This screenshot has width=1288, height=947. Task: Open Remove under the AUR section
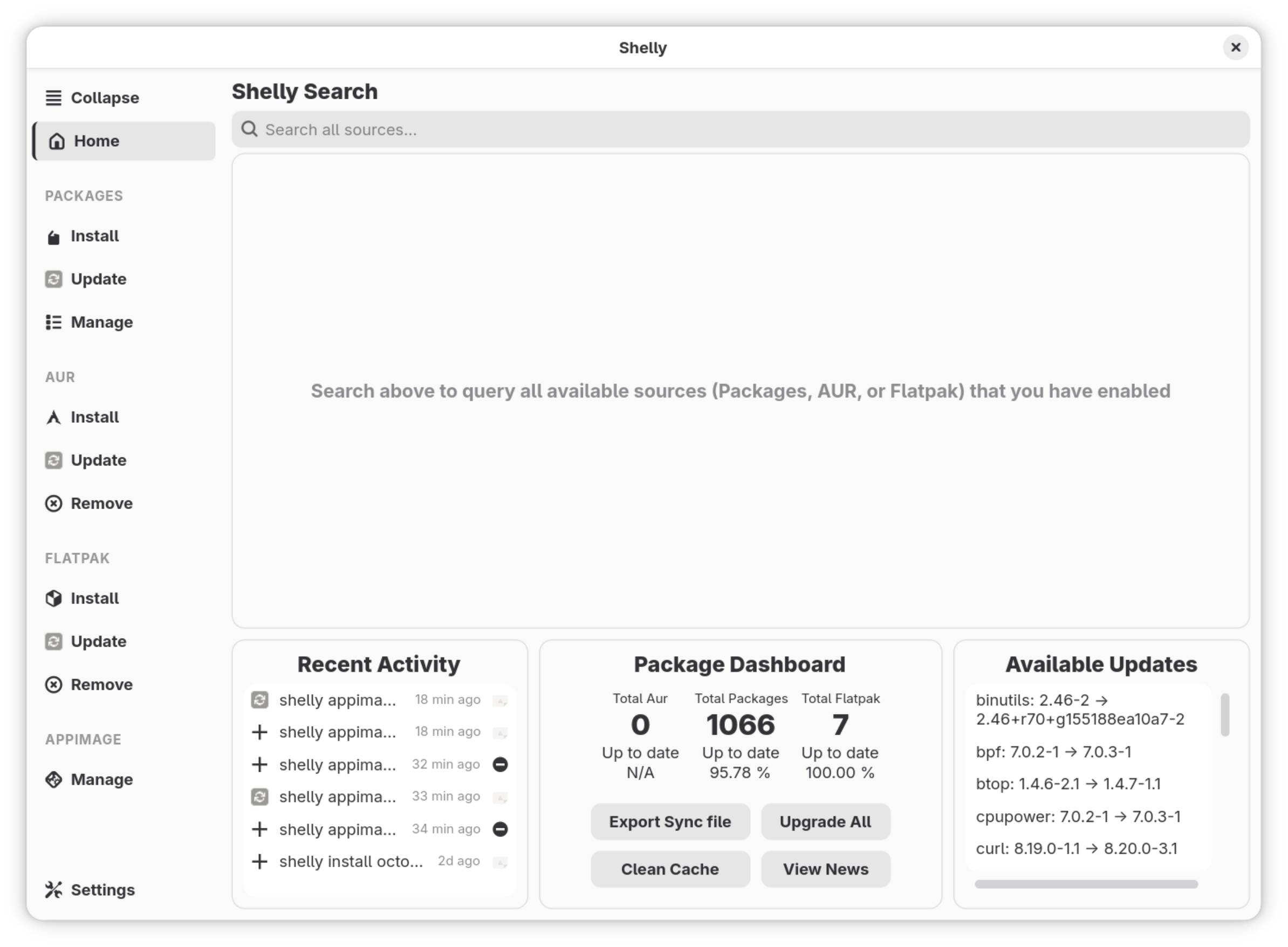click(89, 504)
